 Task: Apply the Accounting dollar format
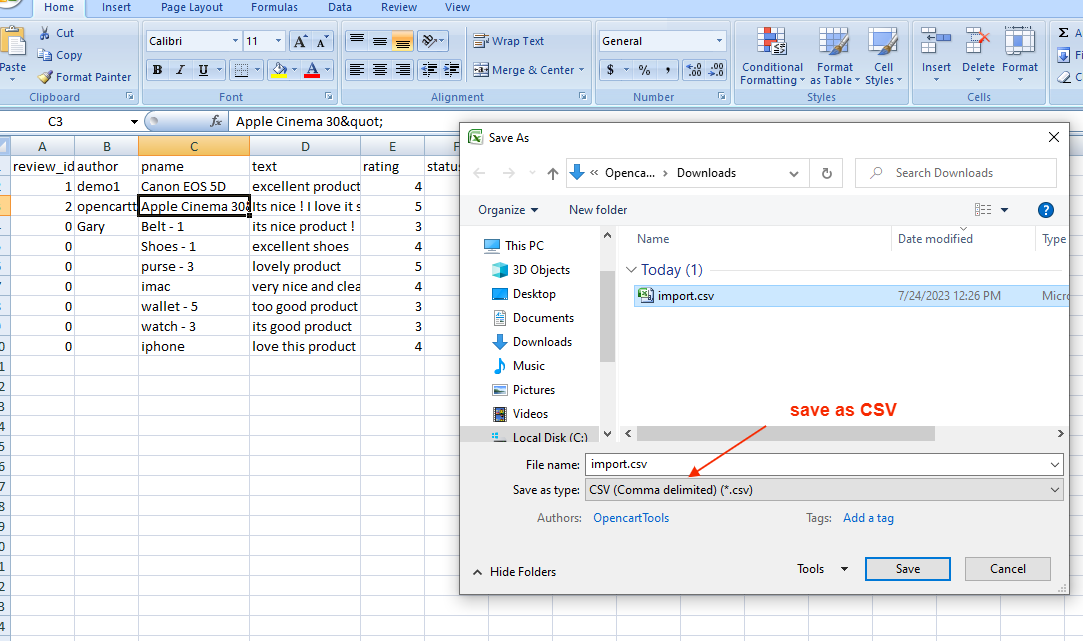click(611, 70)
